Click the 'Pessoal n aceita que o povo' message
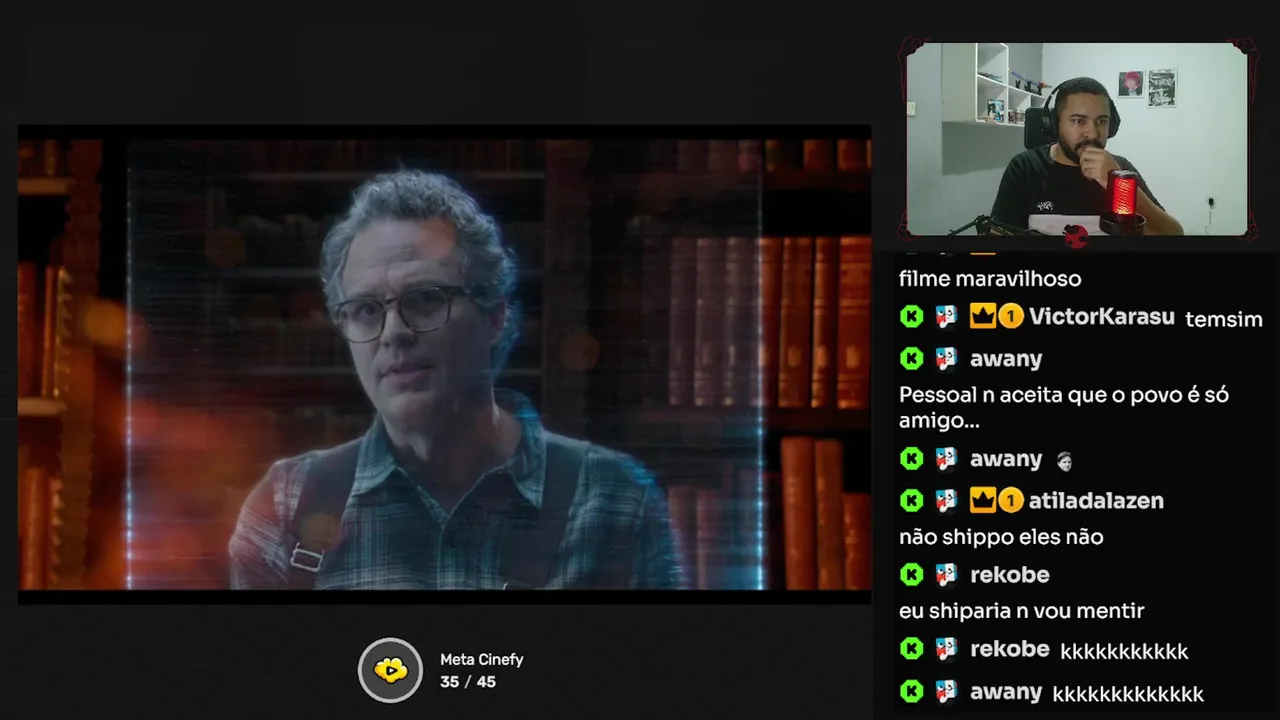The height and width of the screenshot is (720, 1280). click(x=1064, y=407)
